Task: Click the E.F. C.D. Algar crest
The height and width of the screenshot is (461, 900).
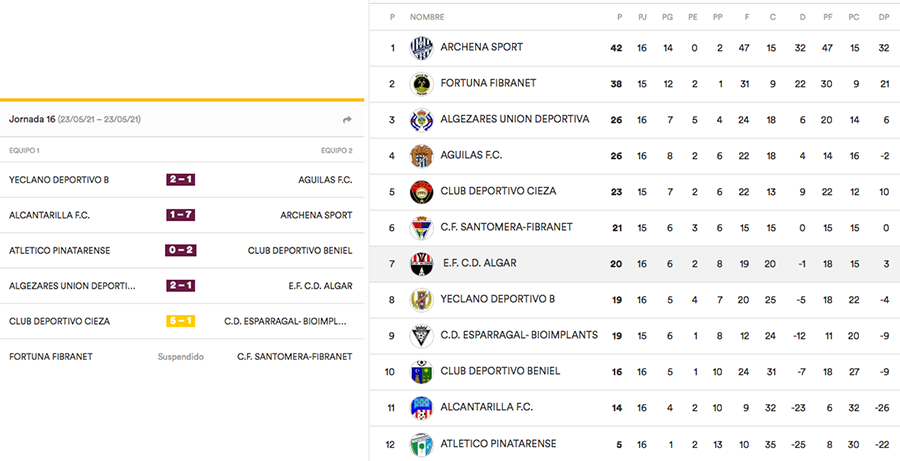Action: [421, 264]
